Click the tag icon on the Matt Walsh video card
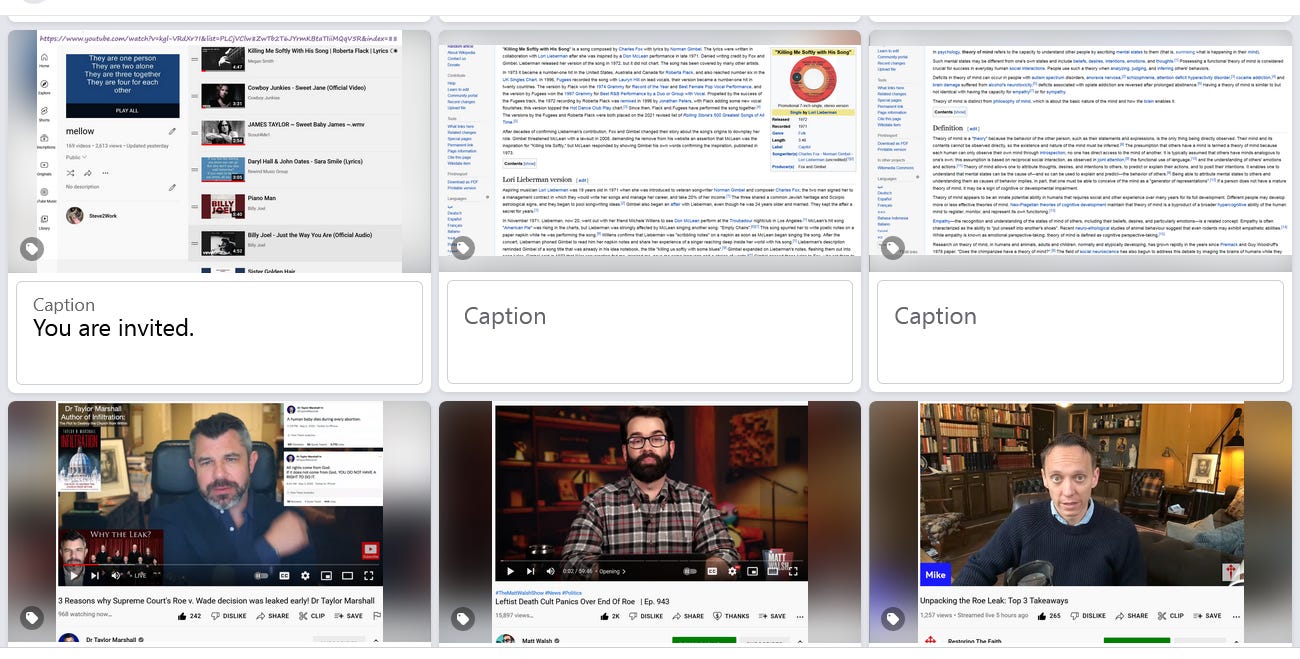Image resolution: width=1300 pixels, height=659 pixels. tap(462, 619)
